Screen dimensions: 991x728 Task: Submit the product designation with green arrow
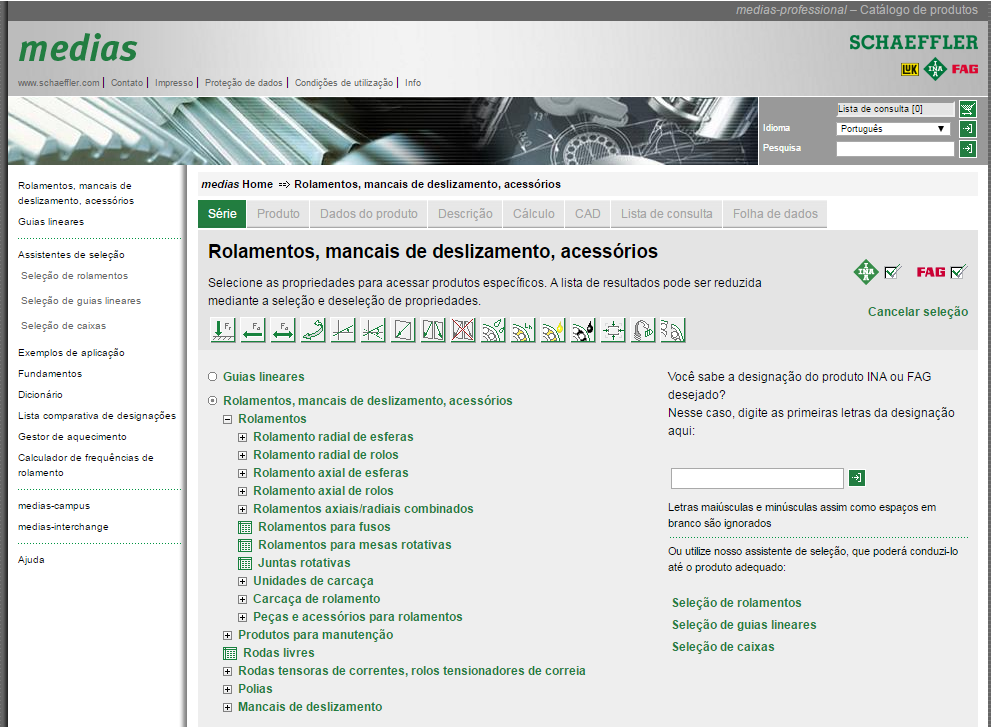pyautogui.click(x=856, y=478)
